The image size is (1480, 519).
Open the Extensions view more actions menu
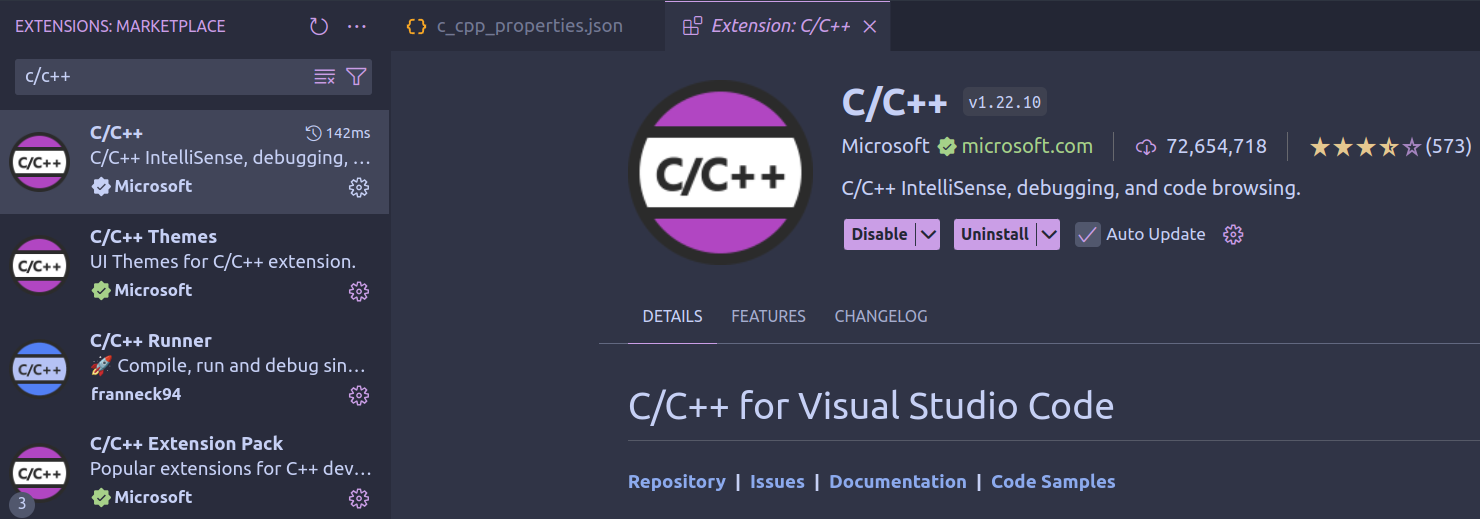(x=357, y=27)
